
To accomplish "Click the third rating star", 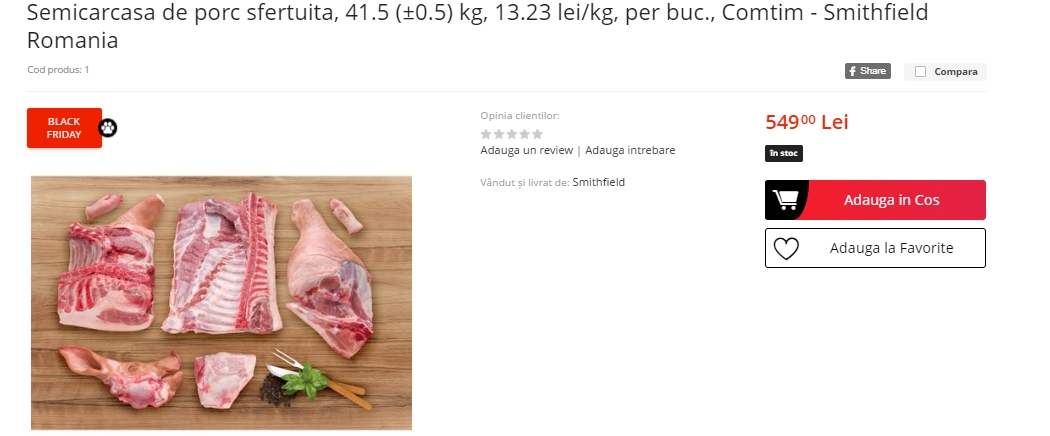I will pyautogui.click(x=512, y=134).
